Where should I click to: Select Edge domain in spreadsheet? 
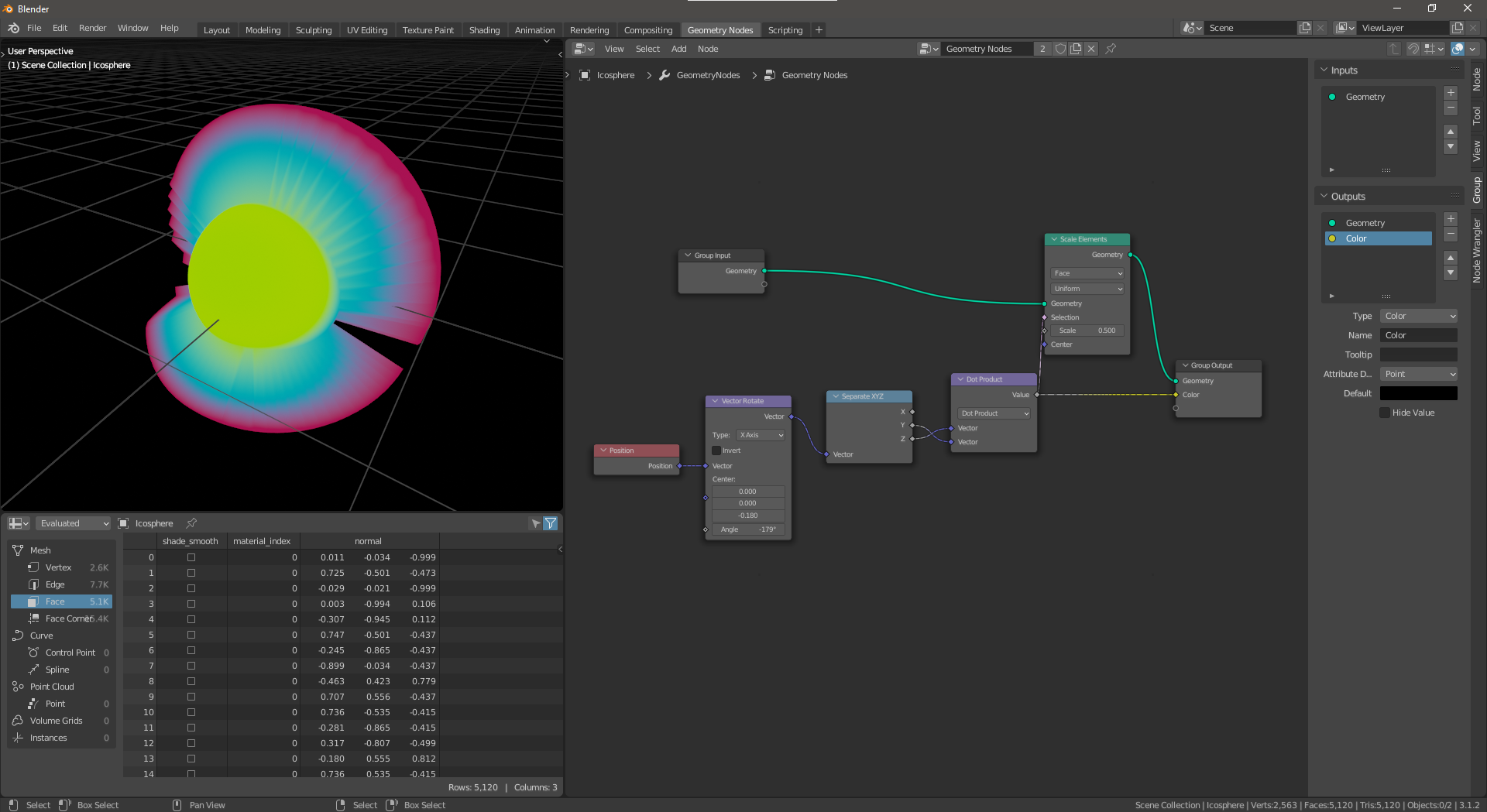(55, 584)
